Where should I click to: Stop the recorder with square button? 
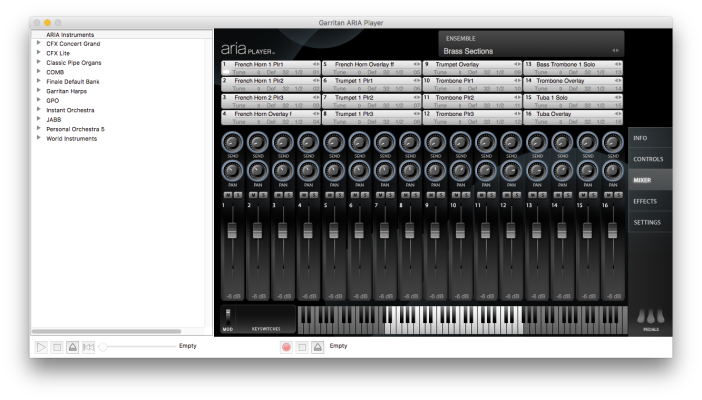(x=302, y=347)
